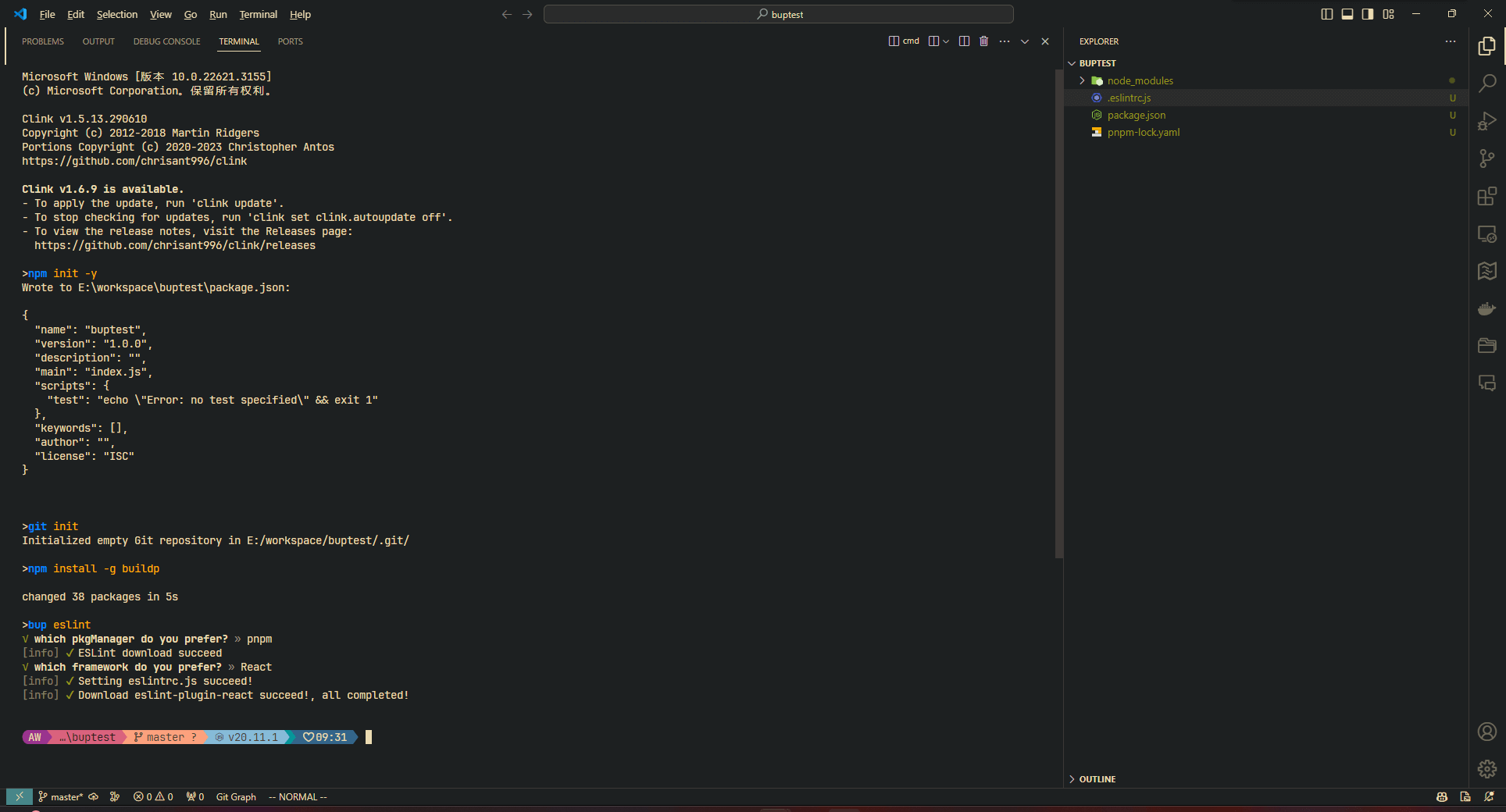Screen dimensions: 1506x812
Task: Click the -- NORMAL -- vim mode indicator
Action: click(x=298, y=796)
